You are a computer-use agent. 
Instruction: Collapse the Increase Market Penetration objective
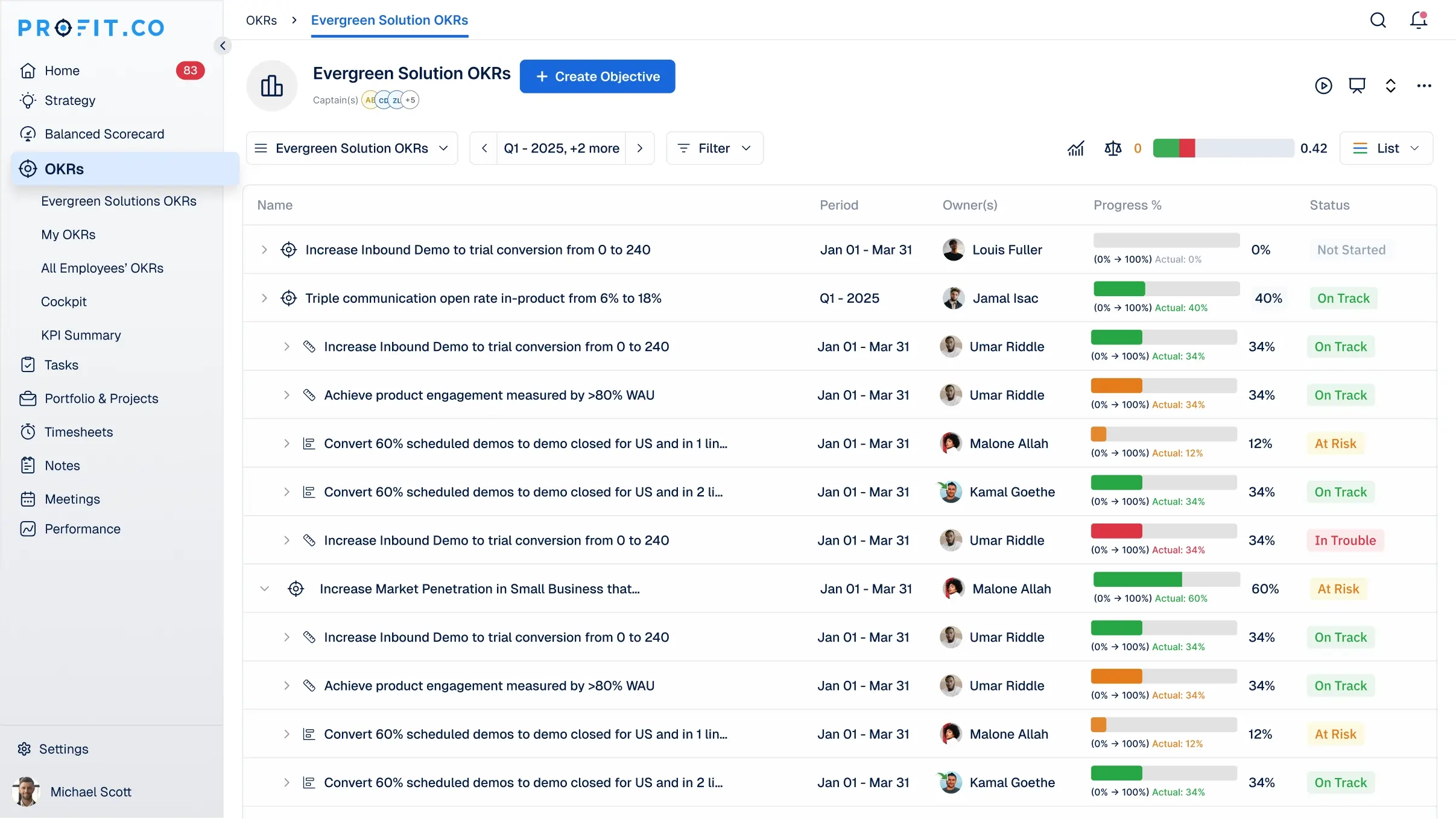[264, 589]
